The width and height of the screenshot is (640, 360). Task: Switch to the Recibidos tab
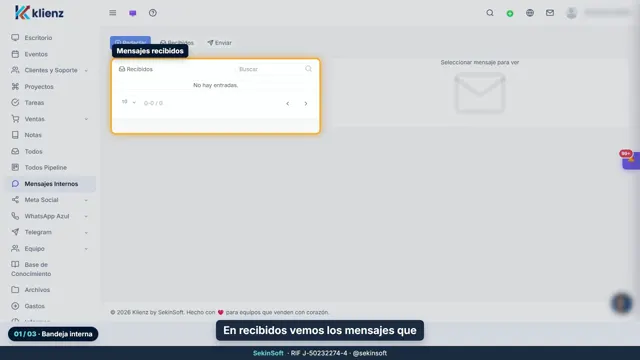[177, 42]
